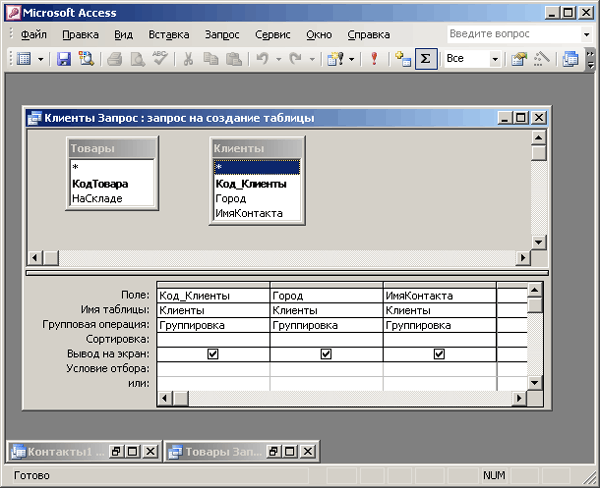Viewport: 600px width, 488px height.
Task: Open the Redo history dropdown arrow
Action: (x=312, y=59)
